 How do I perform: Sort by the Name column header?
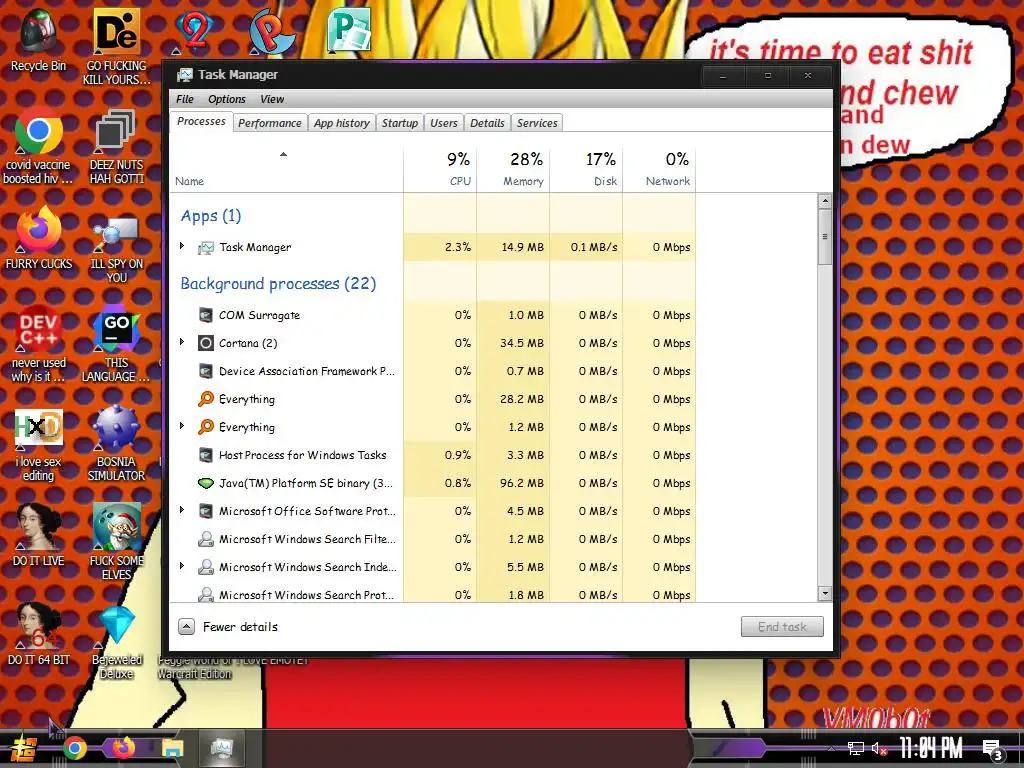click(x=286, y=170)
